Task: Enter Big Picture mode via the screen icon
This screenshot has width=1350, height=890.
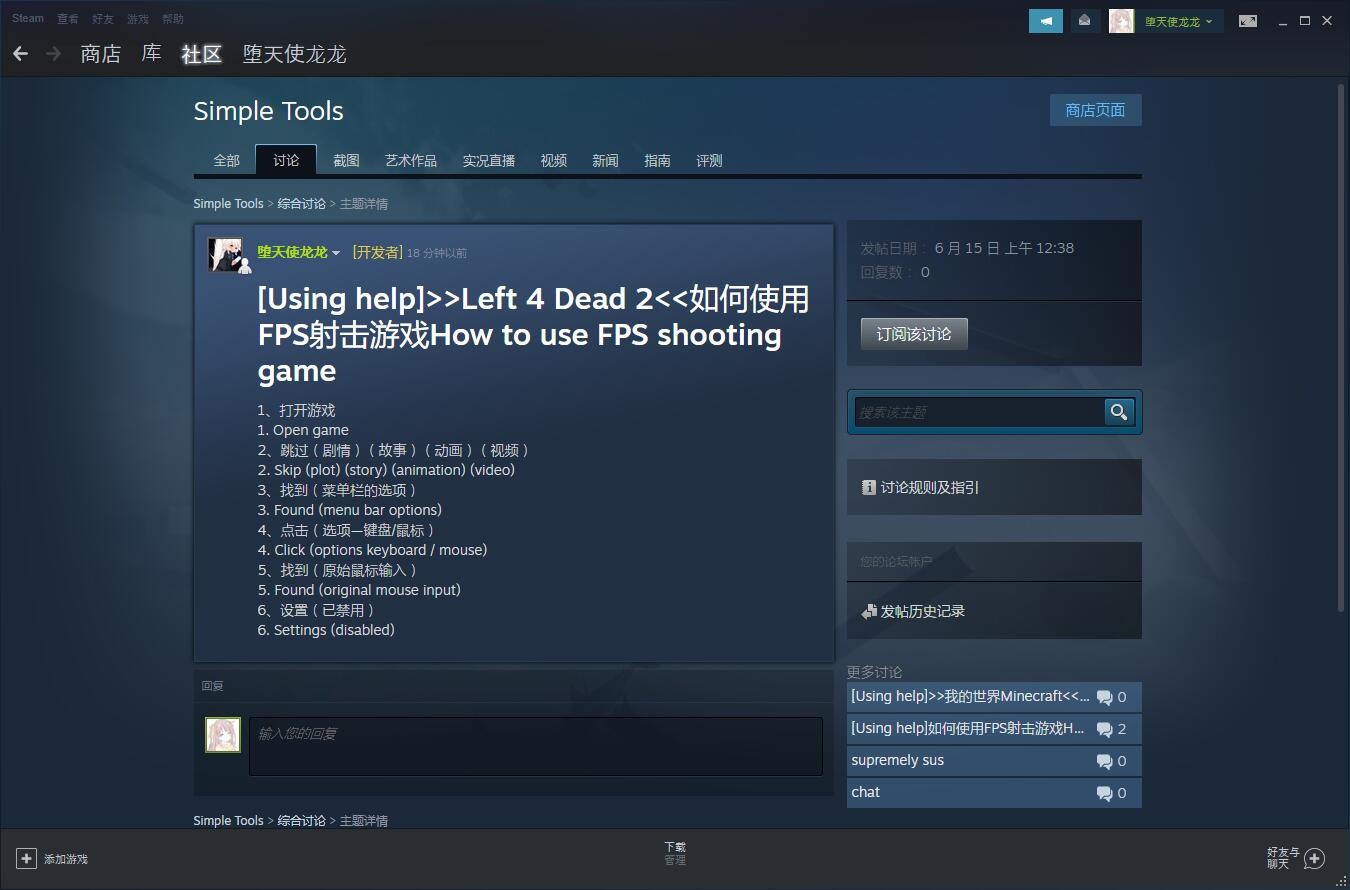Action: point(1248,20)
